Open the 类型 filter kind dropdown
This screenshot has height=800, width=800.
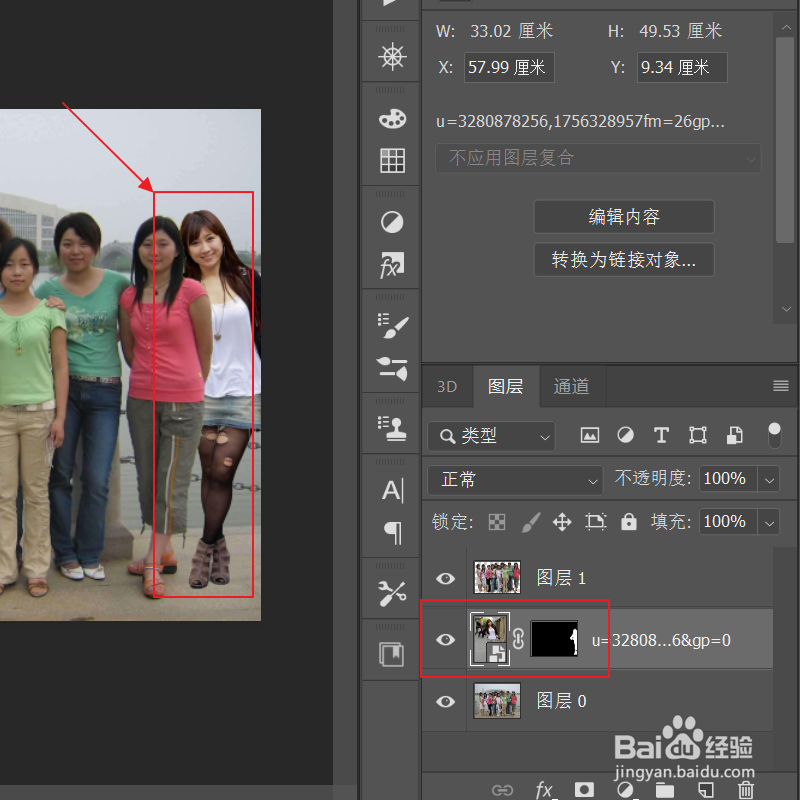tap(491, 436)
